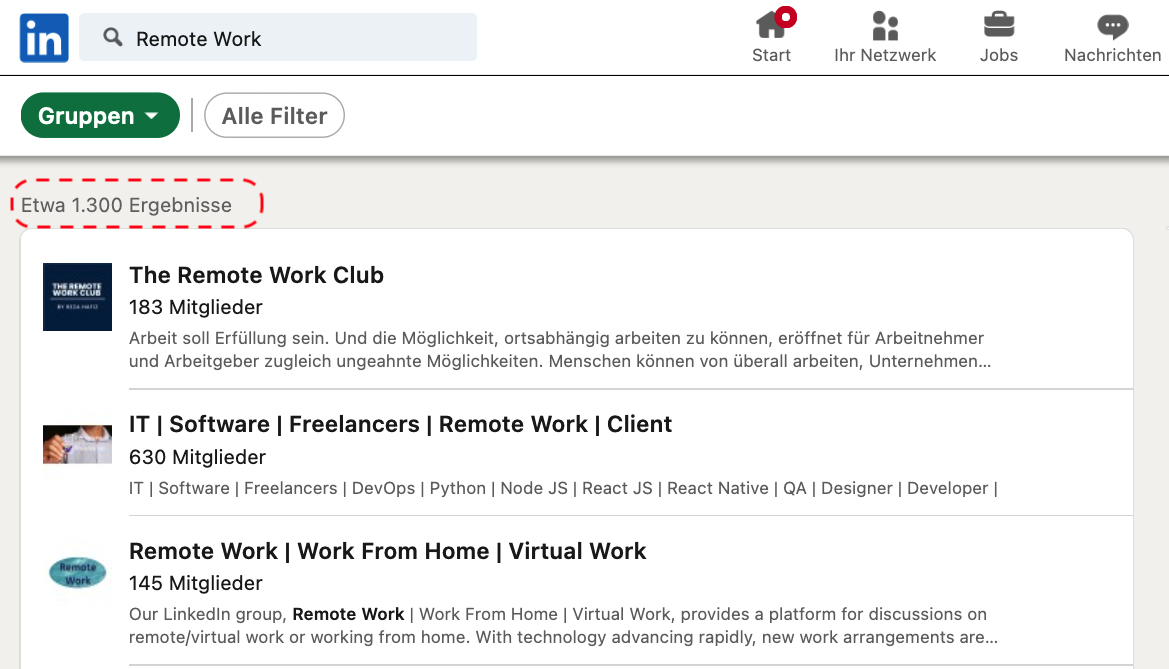Click the description starting 'Arbeit soll Erfüllung sein'
1169x669 pixels.
560,350
